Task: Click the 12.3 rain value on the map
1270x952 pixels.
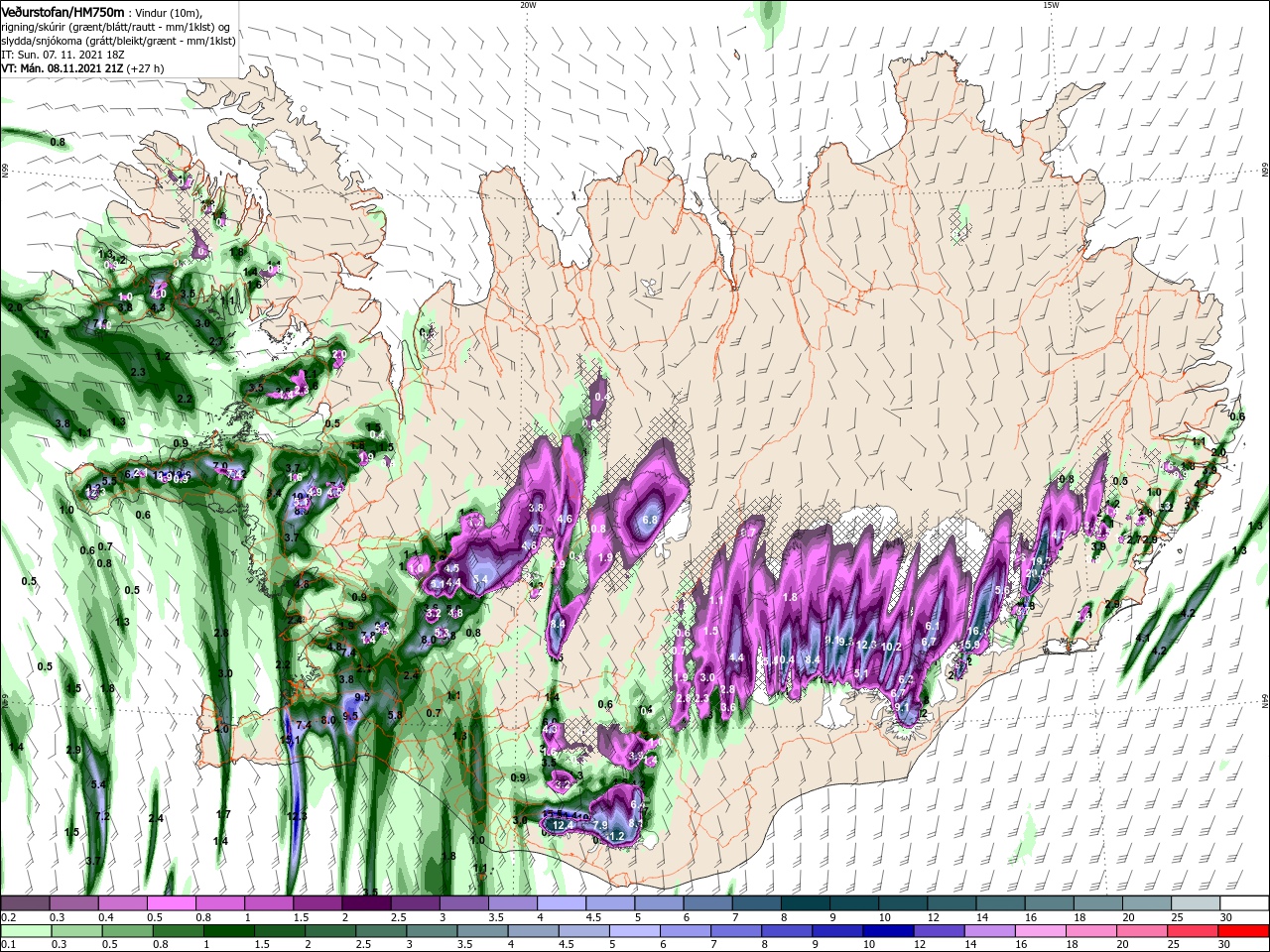Action: [297, 816]
